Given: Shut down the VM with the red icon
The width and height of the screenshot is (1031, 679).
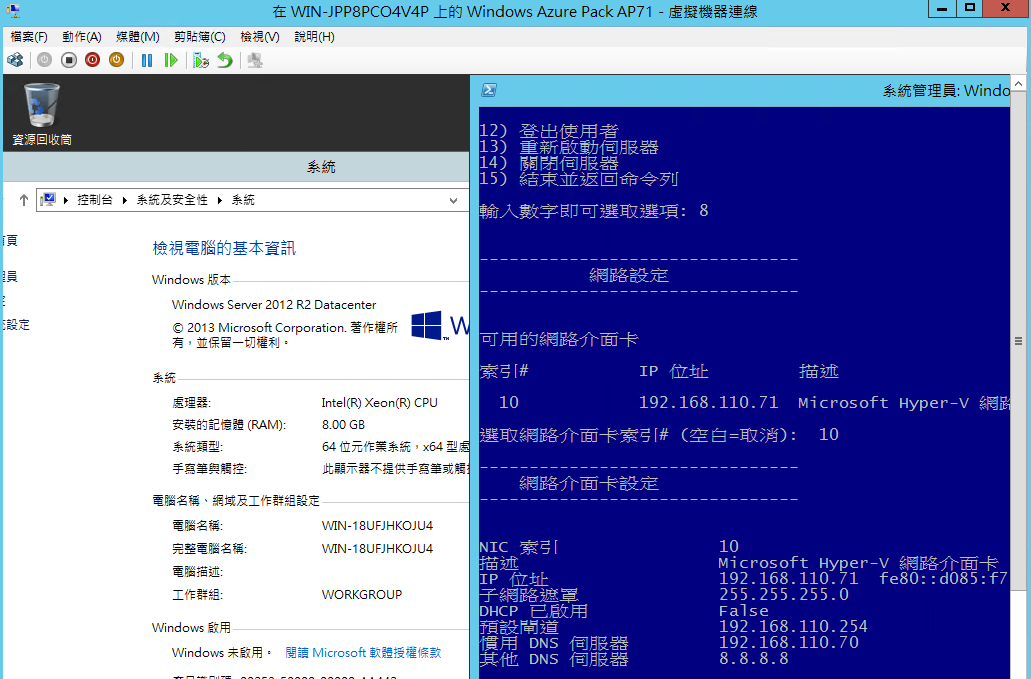Looking at the screenshot, I should 93,60.
